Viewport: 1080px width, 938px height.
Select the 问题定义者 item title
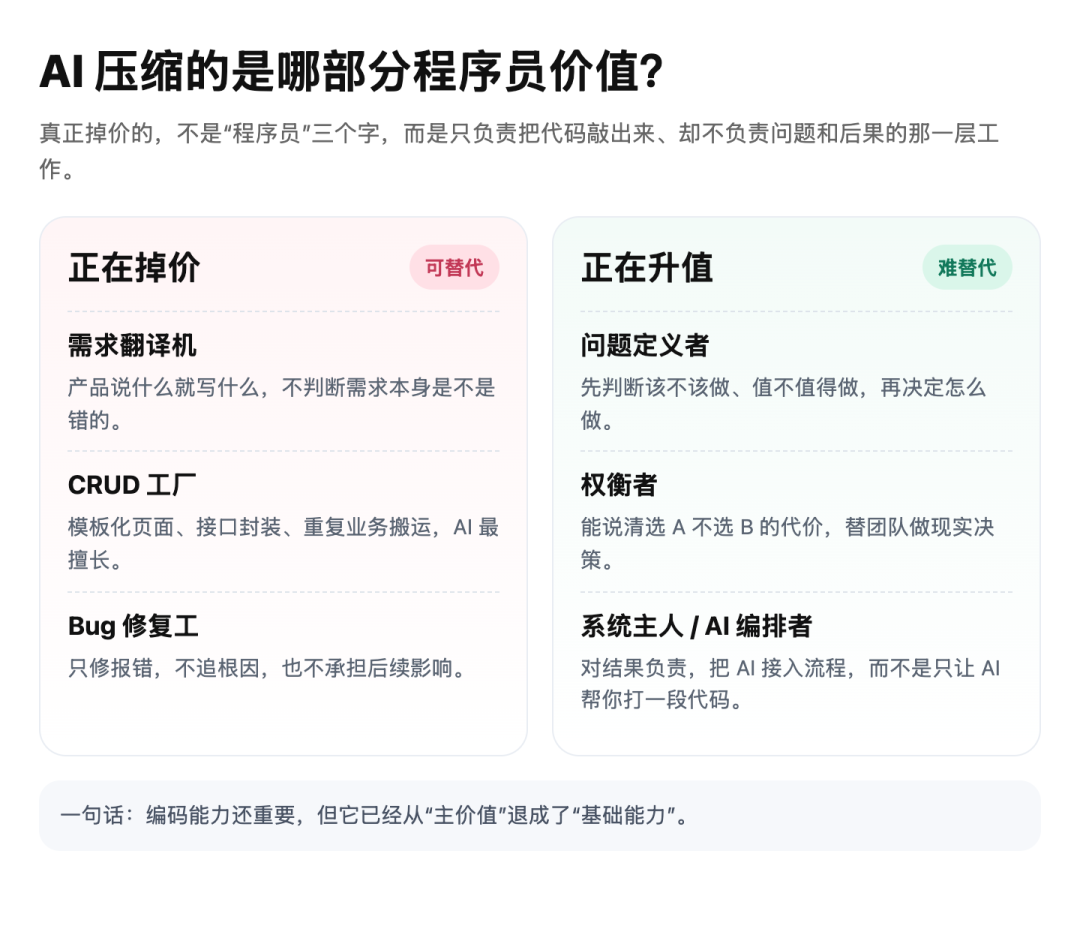645,345
